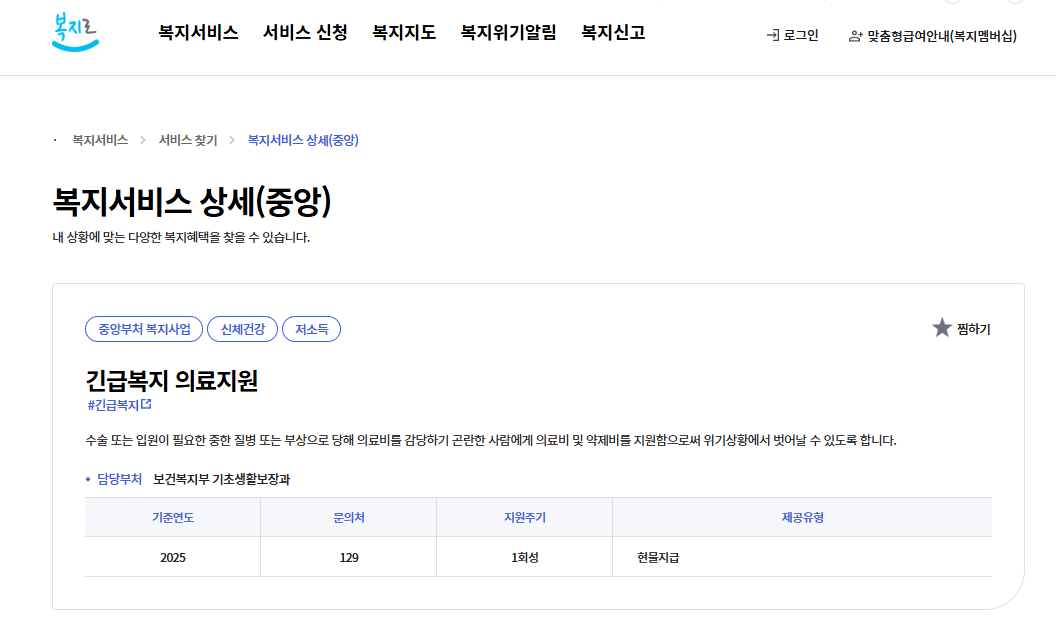This screenshot has height=624, width=1056.
Task: Click the 129 contact cell
Action: click(x=349, y=557)
